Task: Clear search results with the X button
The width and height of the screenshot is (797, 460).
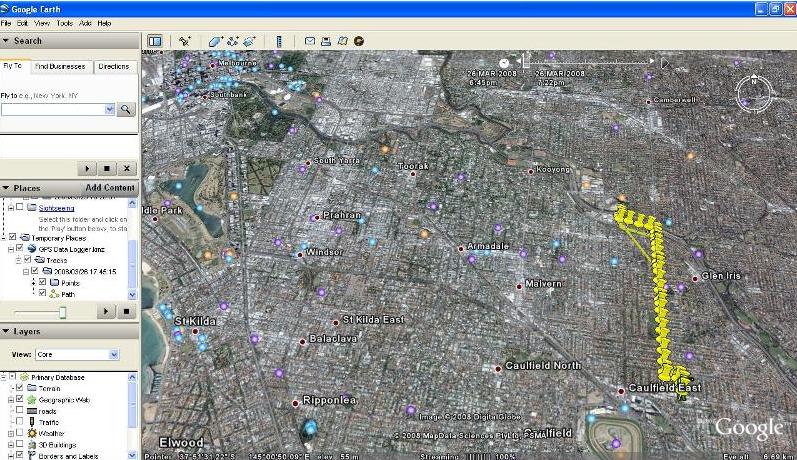Action: point(127,168)
